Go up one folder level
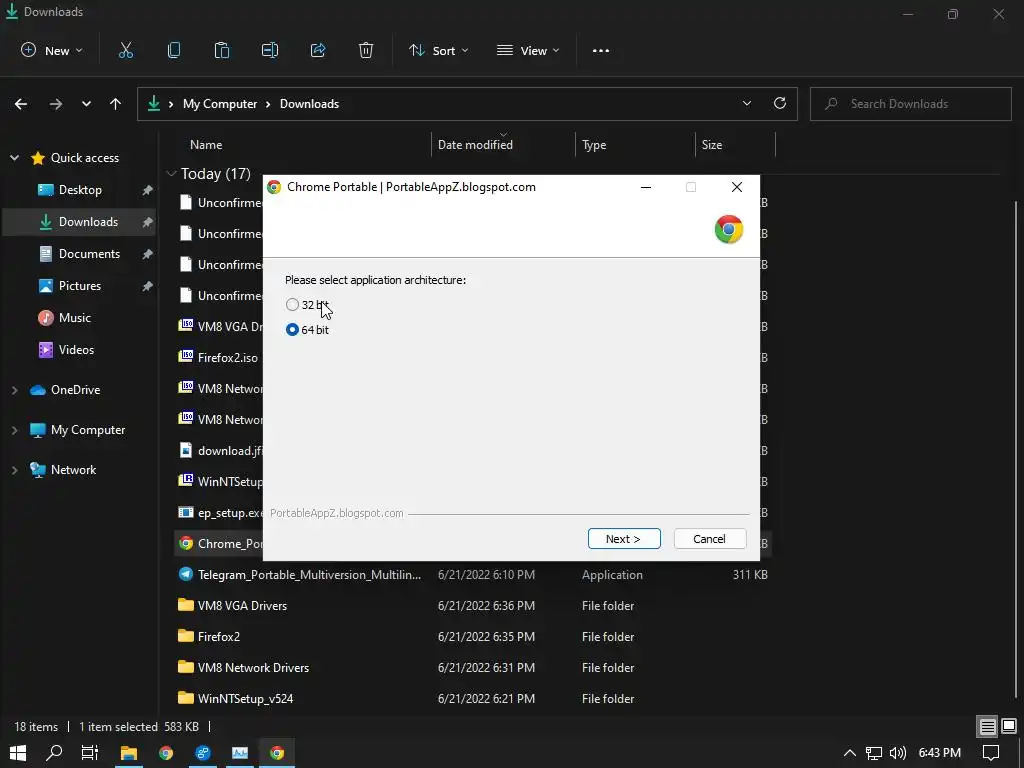 (116, 104)
